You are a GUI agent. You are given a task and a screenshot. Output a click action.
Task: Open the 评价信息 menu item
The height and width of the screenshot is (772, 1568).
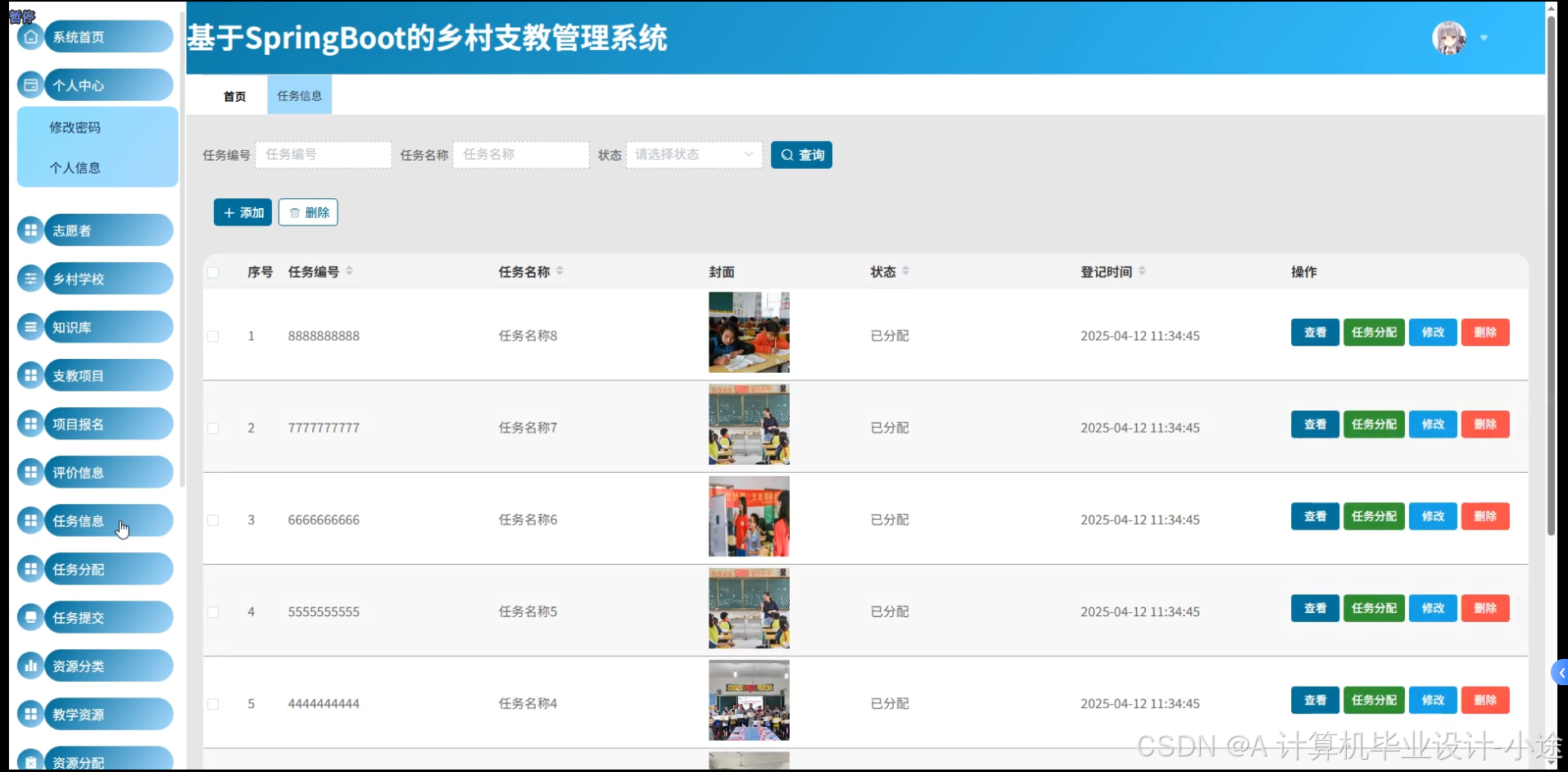[108, 472]
